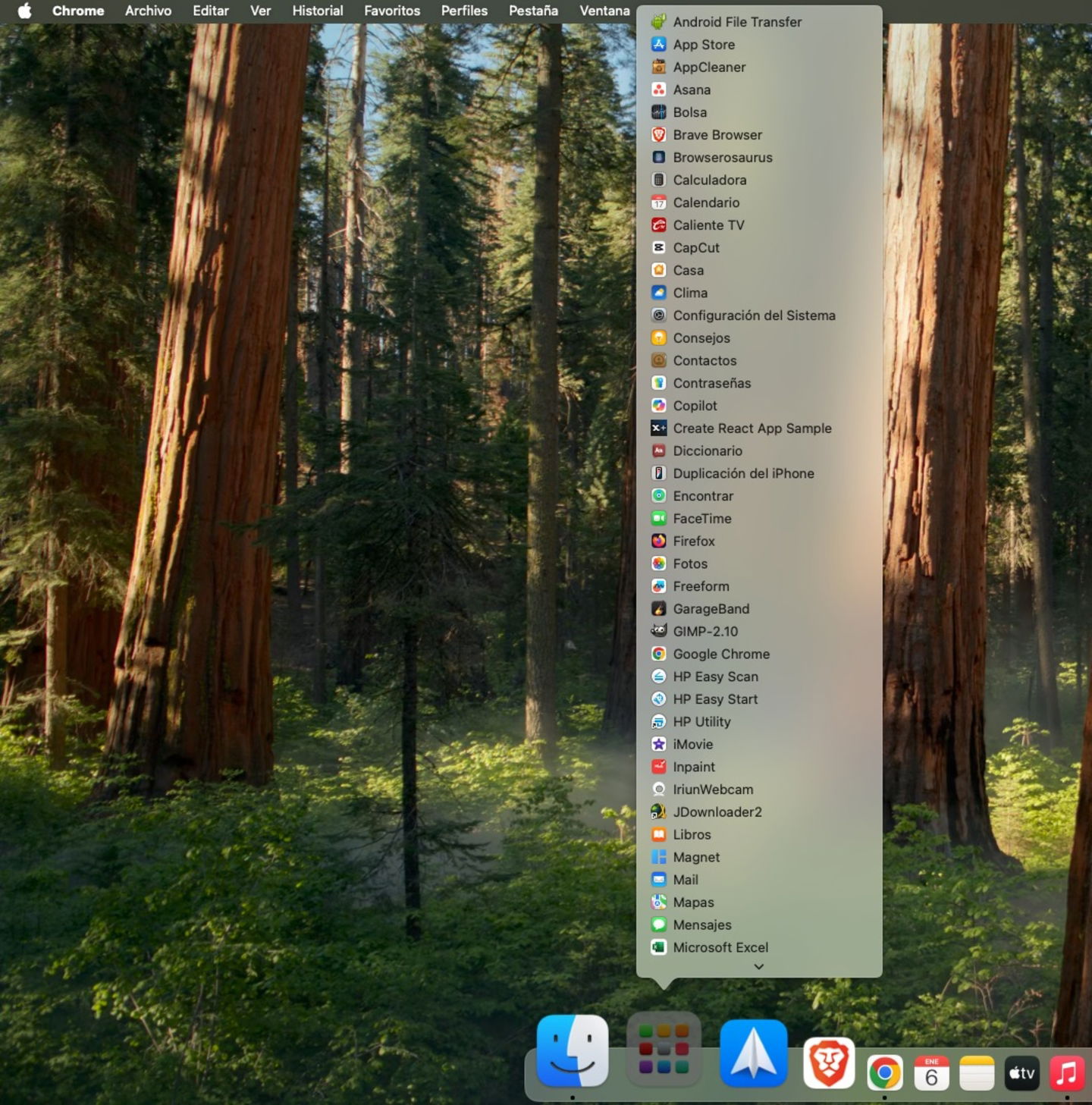The image size is (1092, 1105).
Task: Select JDownloader2 in the apps list
Action: 759,812
